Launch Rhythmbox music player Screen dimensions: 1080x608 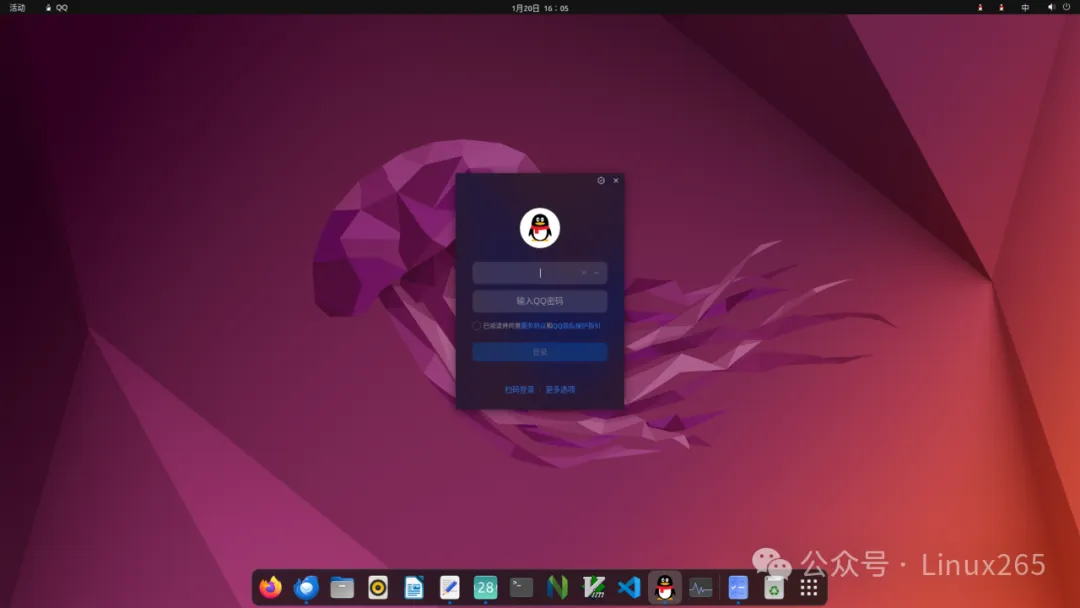pyautogui.click(x=378, y=587)
